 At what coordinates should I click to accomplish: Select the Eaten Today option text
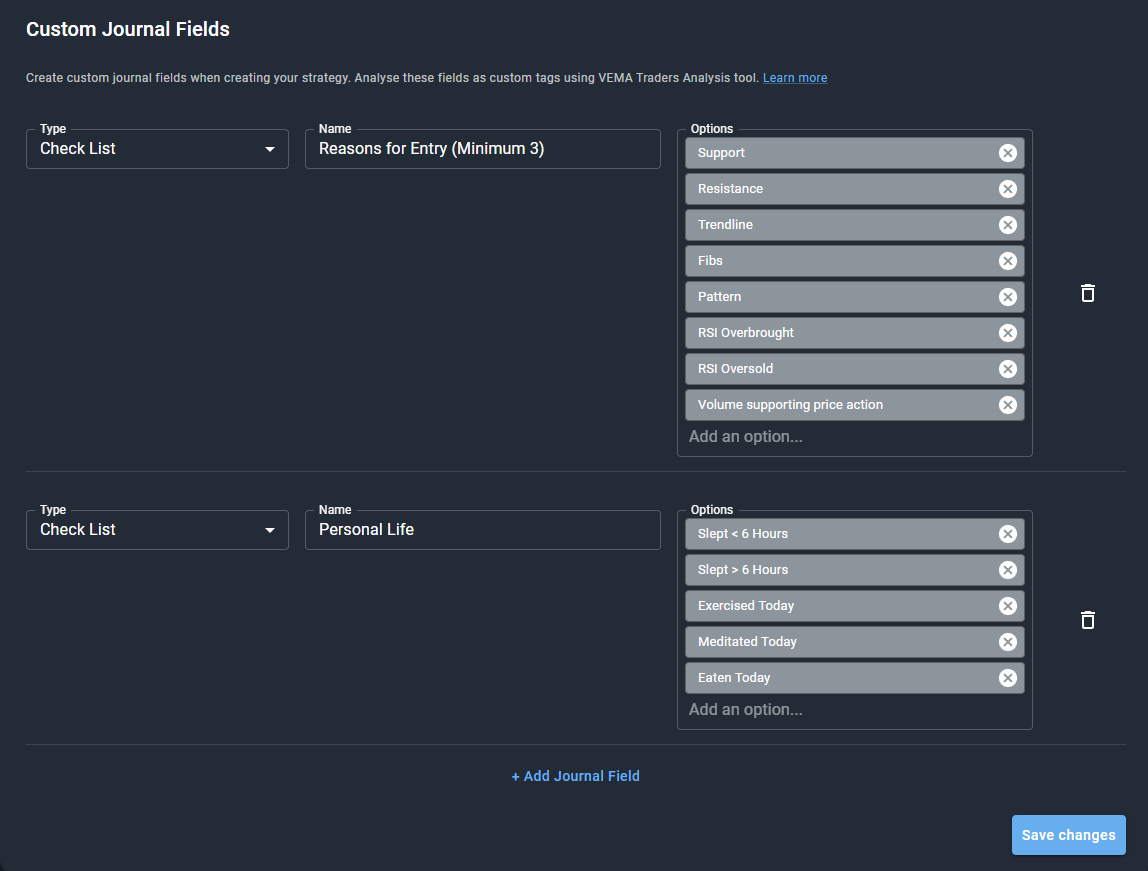point(734,678)
